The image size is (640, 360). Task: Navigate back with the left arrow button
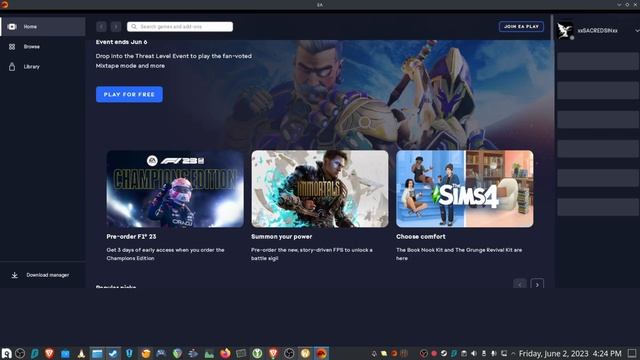(x=101, y=27)
